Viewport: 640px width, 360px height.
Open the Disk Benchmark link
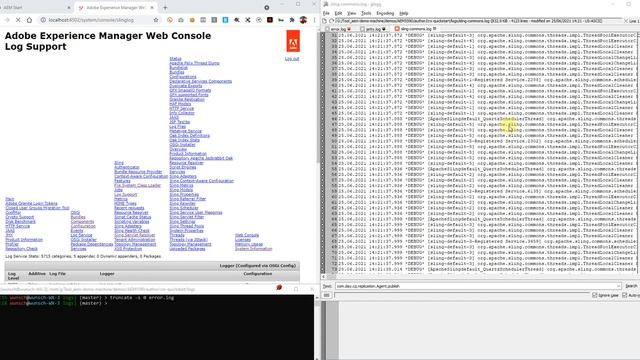20,222
